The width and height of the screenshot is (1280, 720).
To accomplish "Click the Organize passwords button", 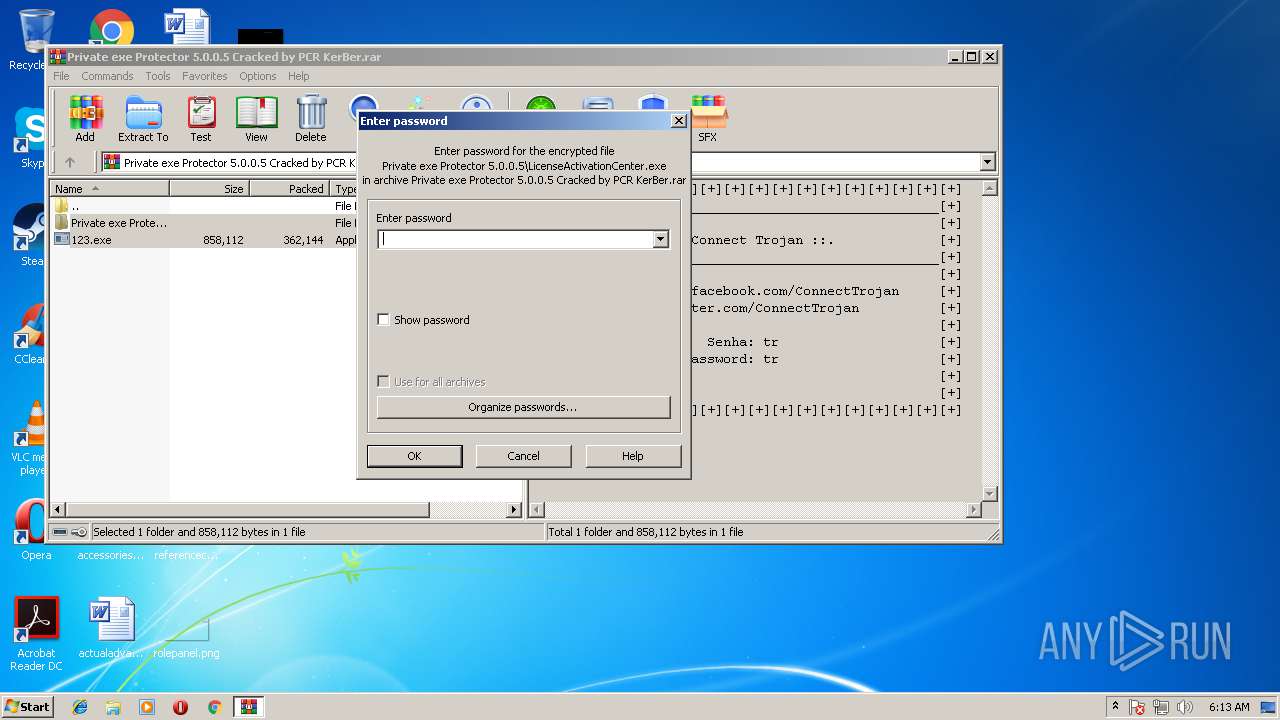I will (x=523, y=407).
